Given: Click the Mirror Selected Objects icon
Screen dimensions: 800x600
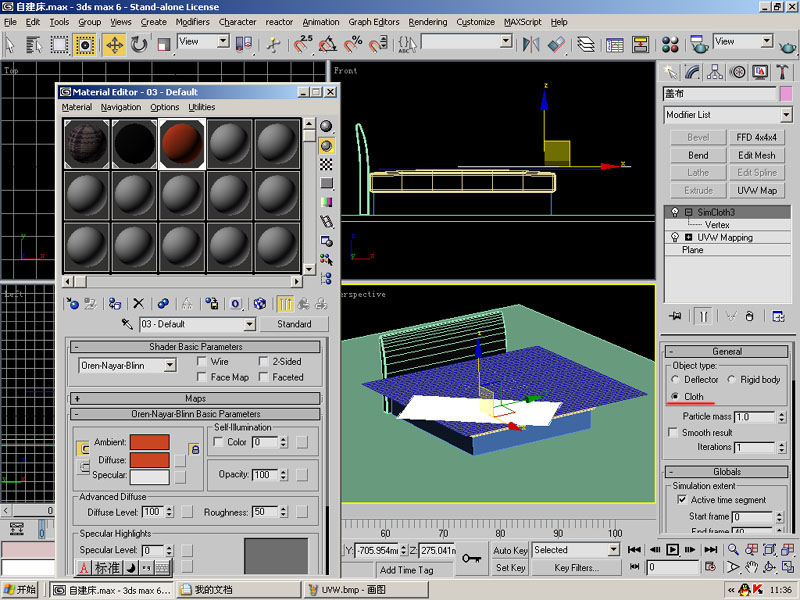Looking at the screenshot, I should coord(531,45).
